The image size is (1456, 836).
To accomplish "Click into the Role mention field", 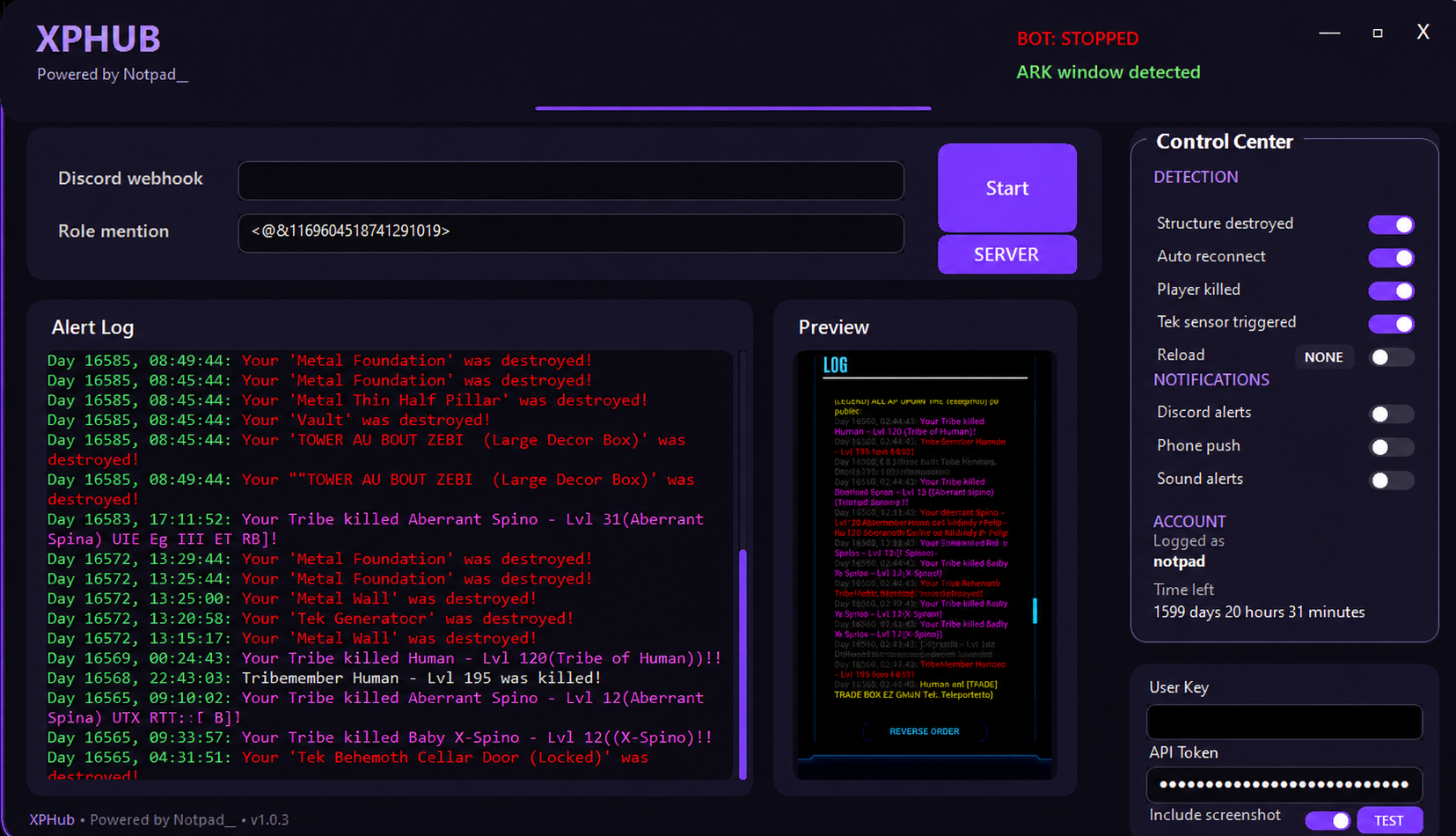I will click(571, 233).
